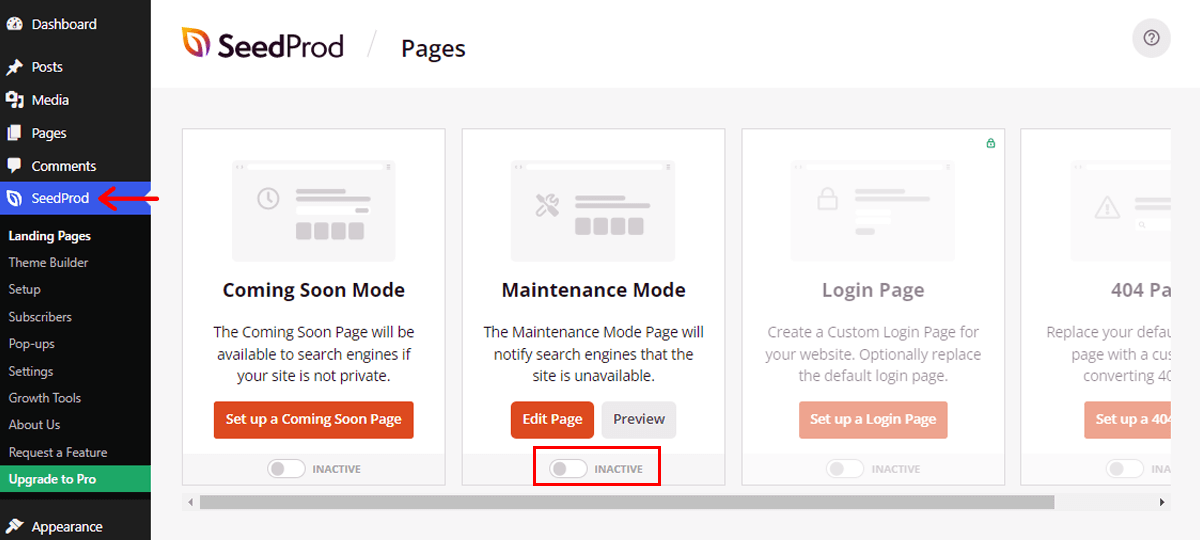Select Setup submenu item
This screenshot has width=1200, height=540.
25,289
